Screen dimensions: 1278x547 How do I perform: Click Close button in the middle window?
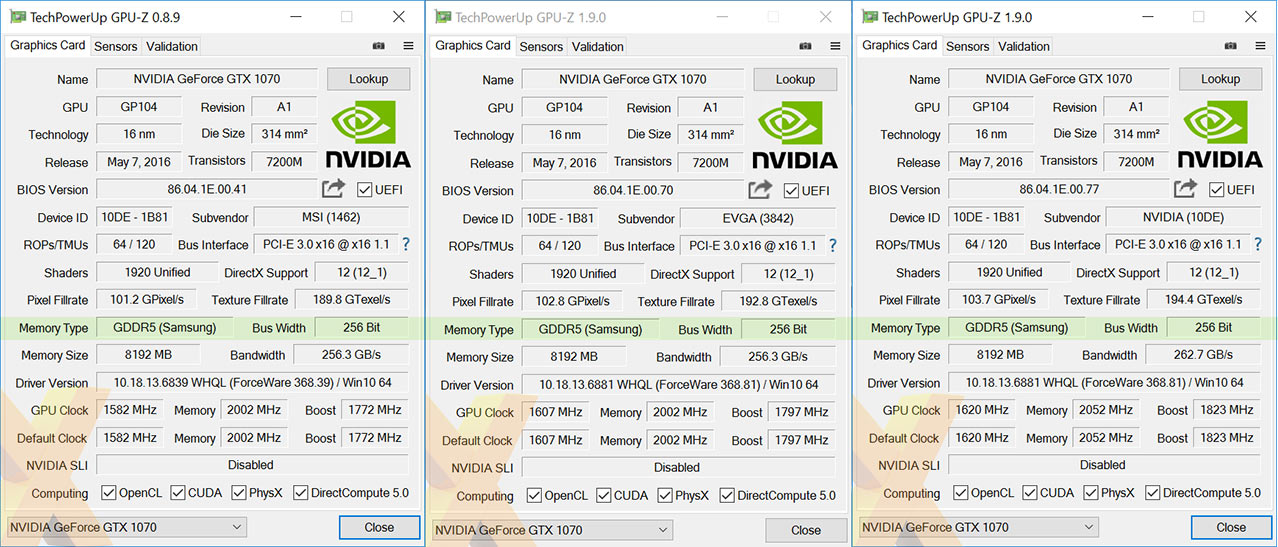point(806,530)
